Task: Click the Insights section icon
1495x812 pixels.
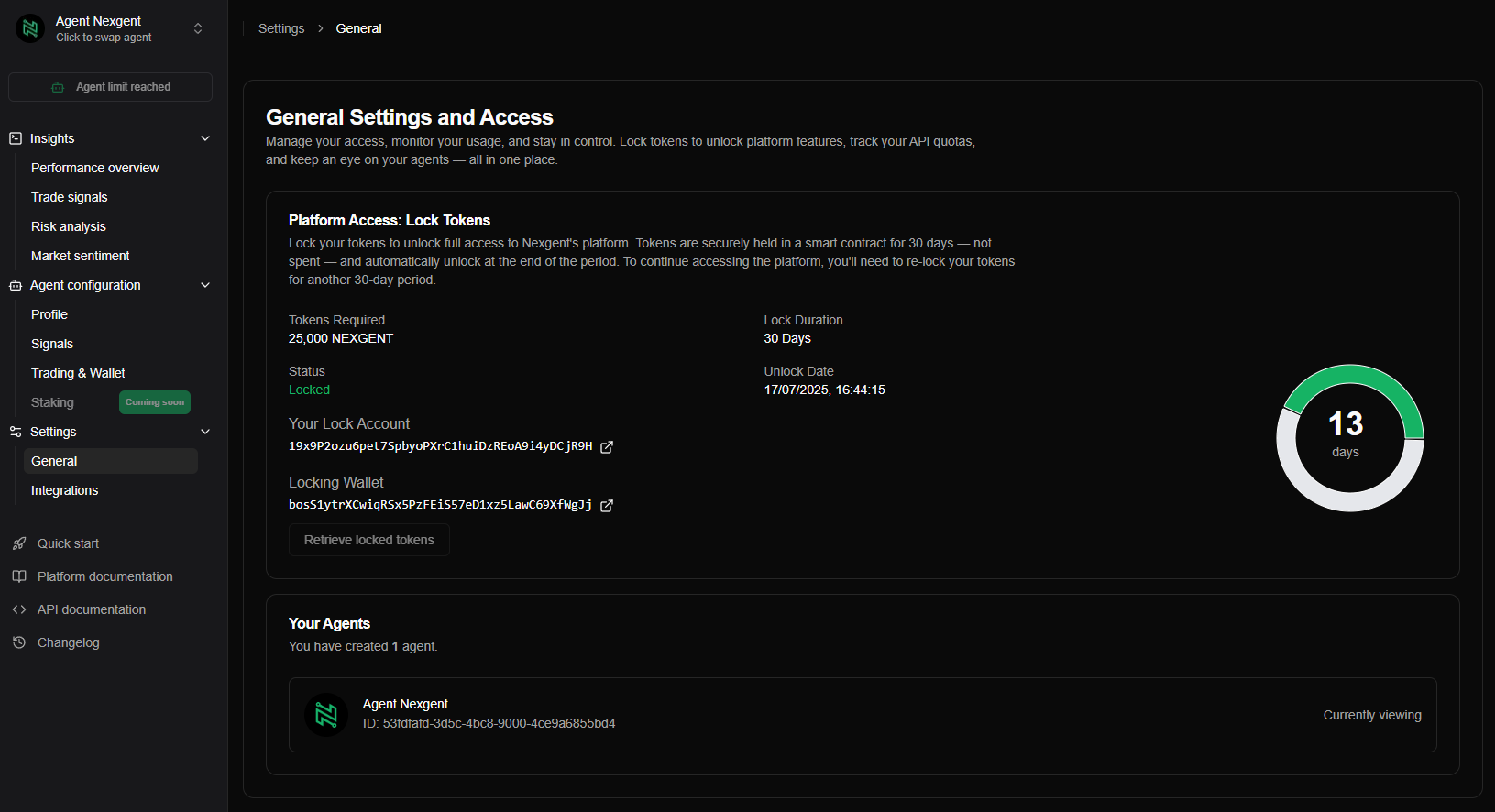Action: (x=16, y=138)
